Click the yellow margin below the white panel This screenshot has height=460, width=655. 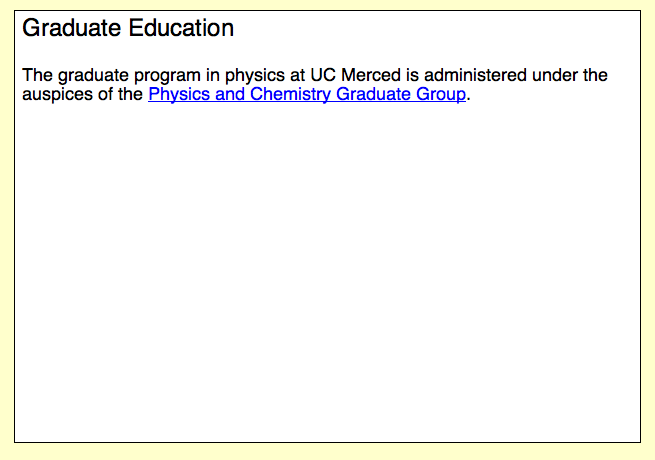(x=327, y=451)
